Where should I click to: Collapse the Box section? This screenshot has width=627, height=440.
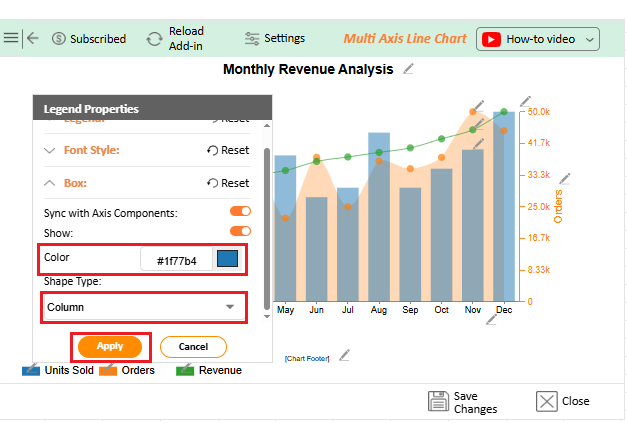[x=51, y=183]
